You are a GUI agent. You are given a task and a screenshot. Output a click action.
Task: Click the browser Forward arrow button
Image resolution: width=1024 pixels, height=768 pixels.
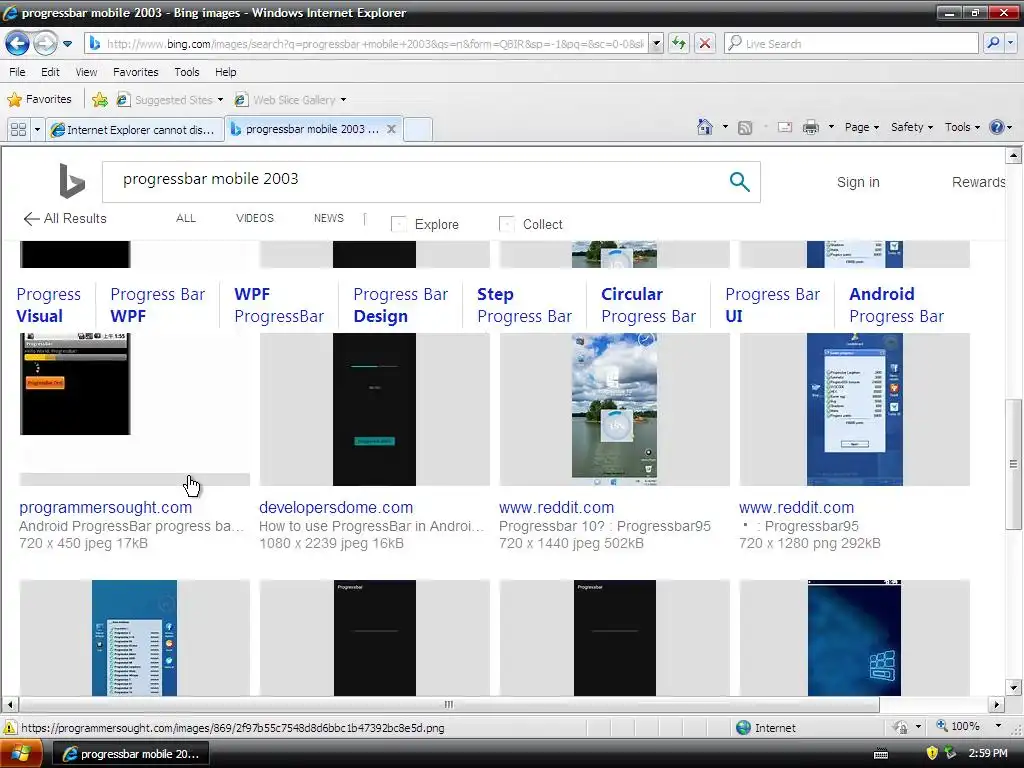pos(45,44)
